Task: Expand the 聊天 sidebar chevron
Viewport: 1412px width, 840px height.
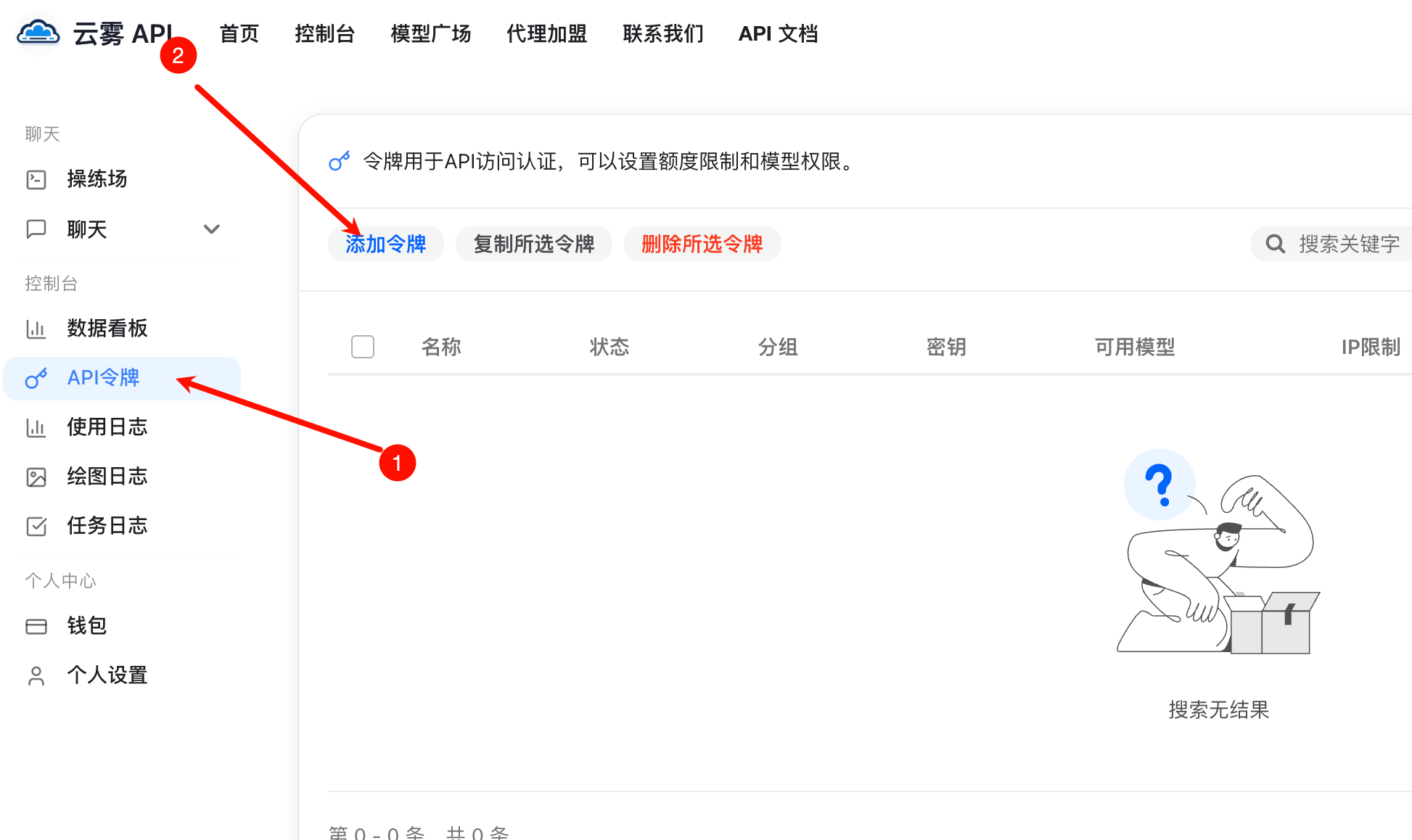Action: [x=211, y=229]
